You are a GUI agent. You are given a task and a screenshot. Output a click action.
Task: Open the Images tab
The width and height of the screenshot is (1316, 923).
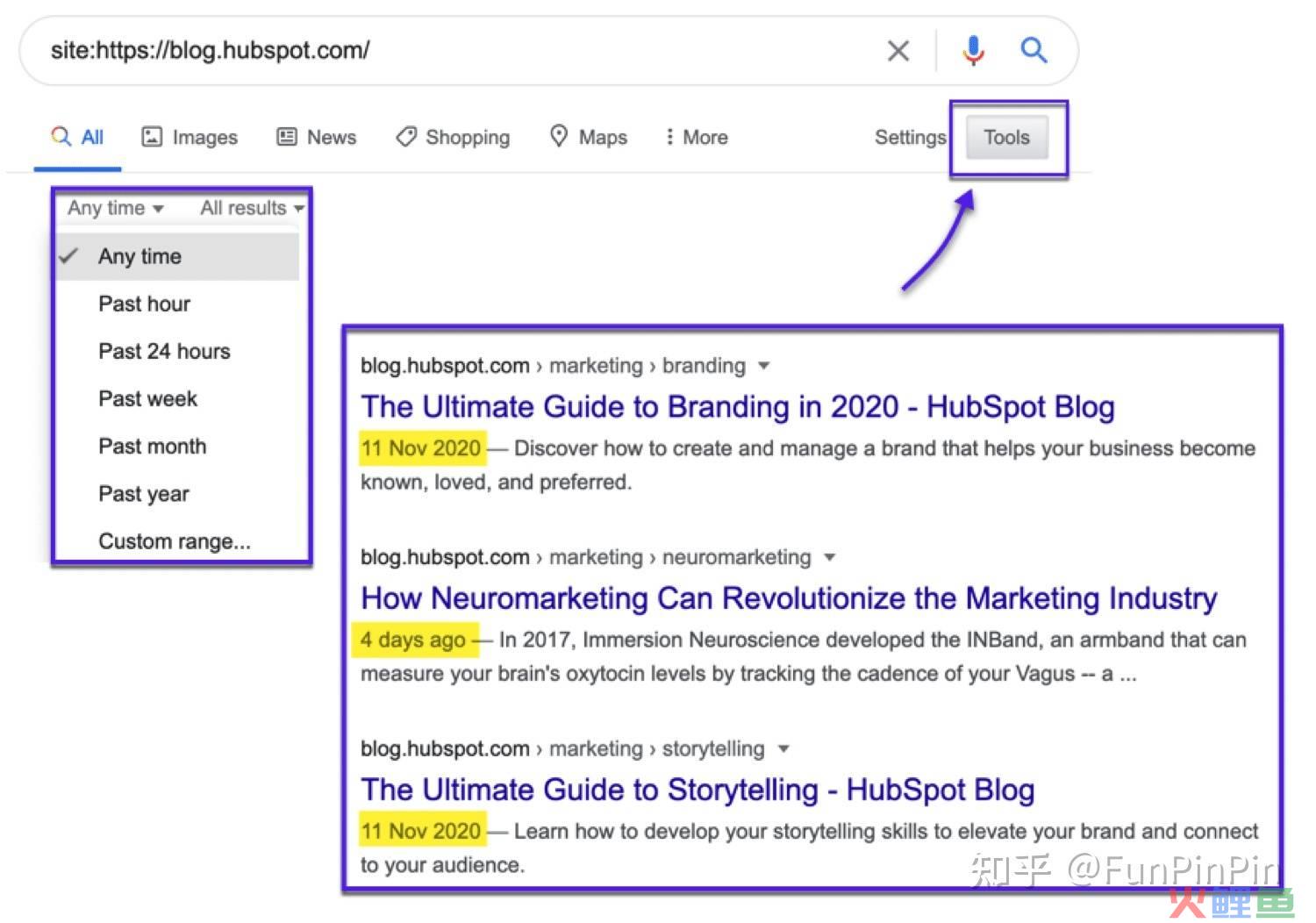coord(190,137)
